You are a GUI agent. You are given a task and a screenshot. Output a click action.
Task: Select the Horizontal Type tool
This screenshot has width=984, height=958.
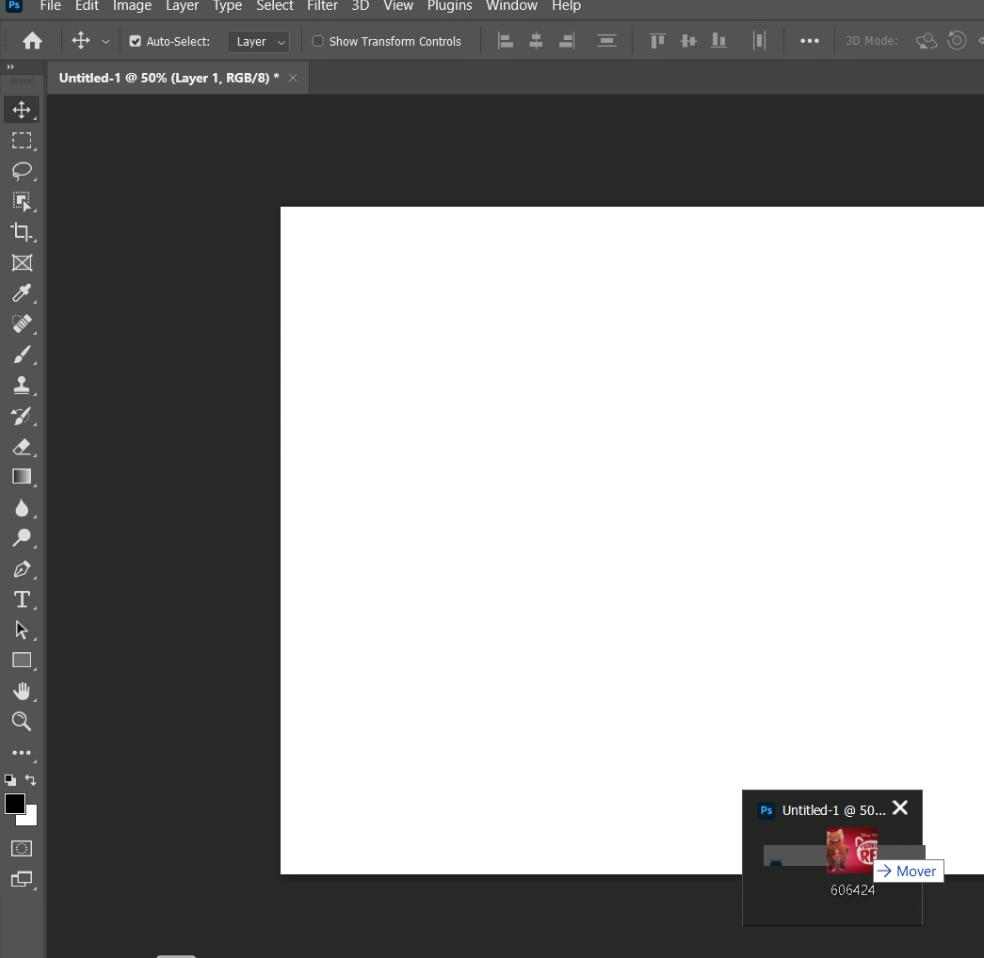(21, 599)
